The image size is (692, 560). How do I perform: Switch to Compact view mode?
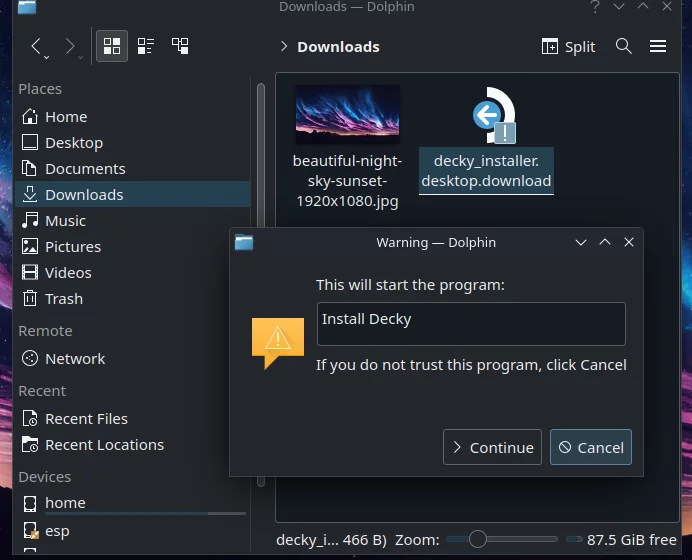[x=146, y=46]
